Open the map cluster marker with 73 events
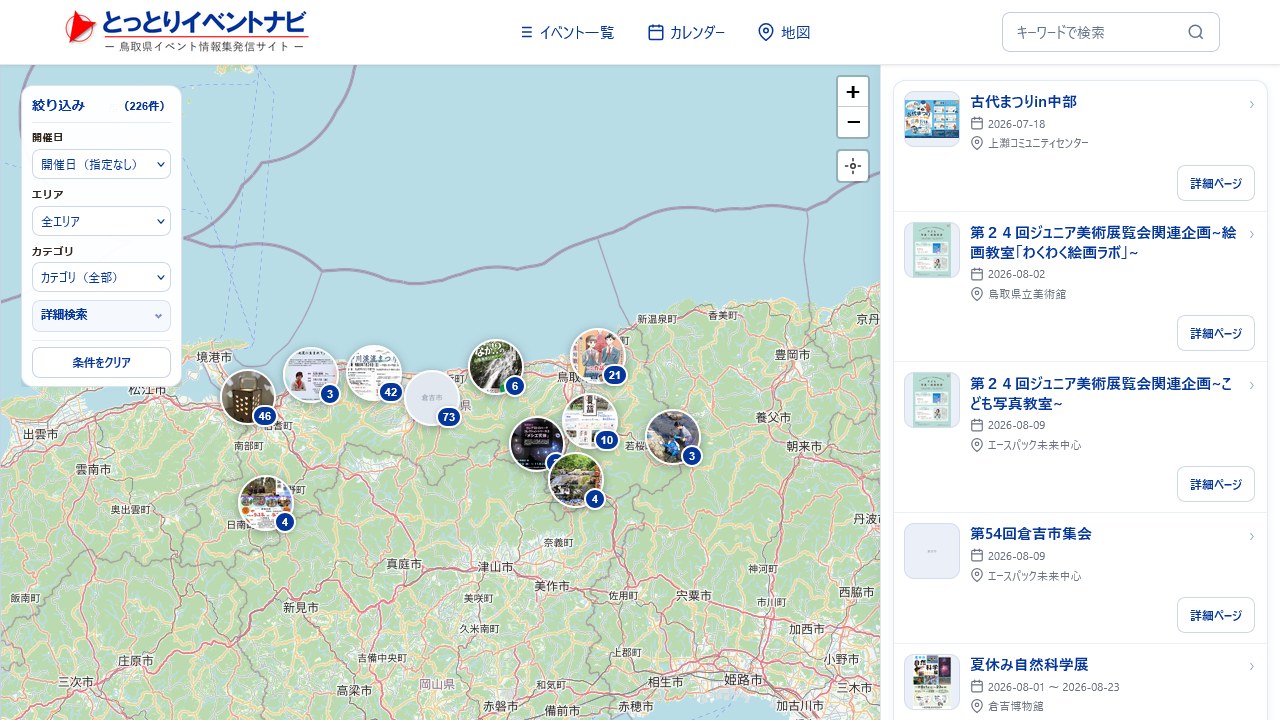This screenshot has height=720, width=1280. [433, 399]
